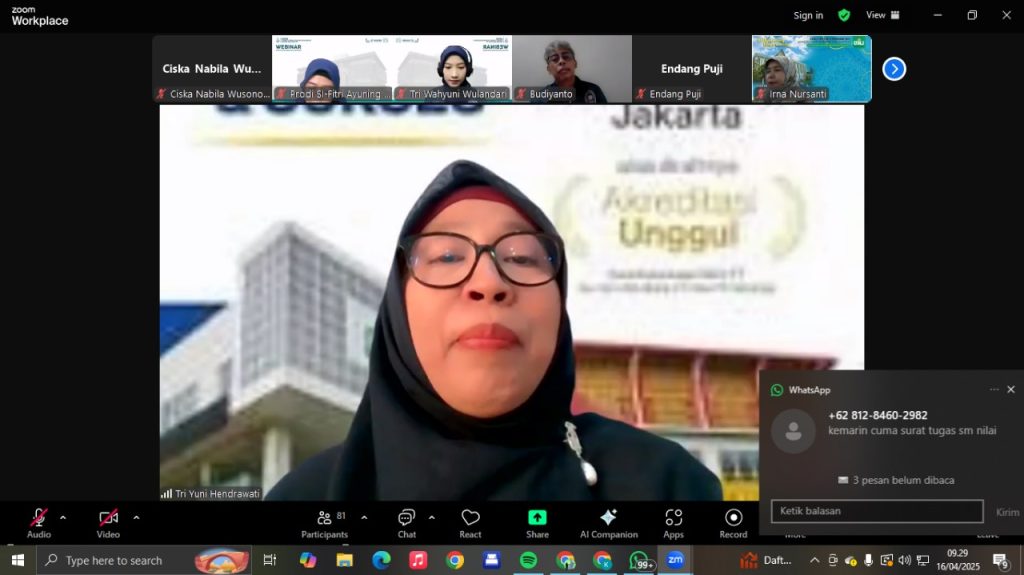Unmute the microphone with the Audio button
Screen dimensions: 1024x575
click(39, 523)
